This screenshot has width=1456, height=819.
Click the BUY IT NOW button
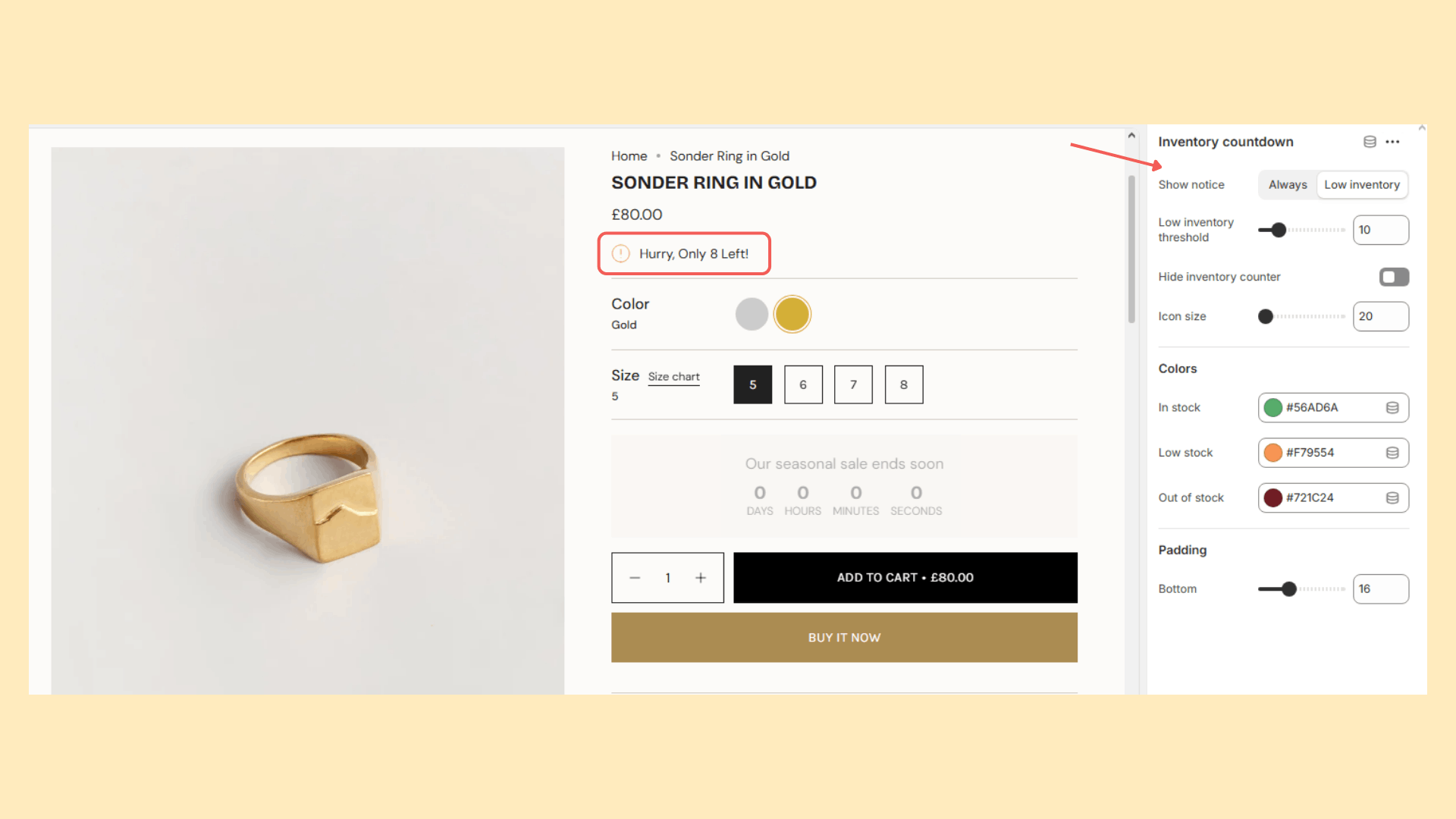tap(844, 637)
